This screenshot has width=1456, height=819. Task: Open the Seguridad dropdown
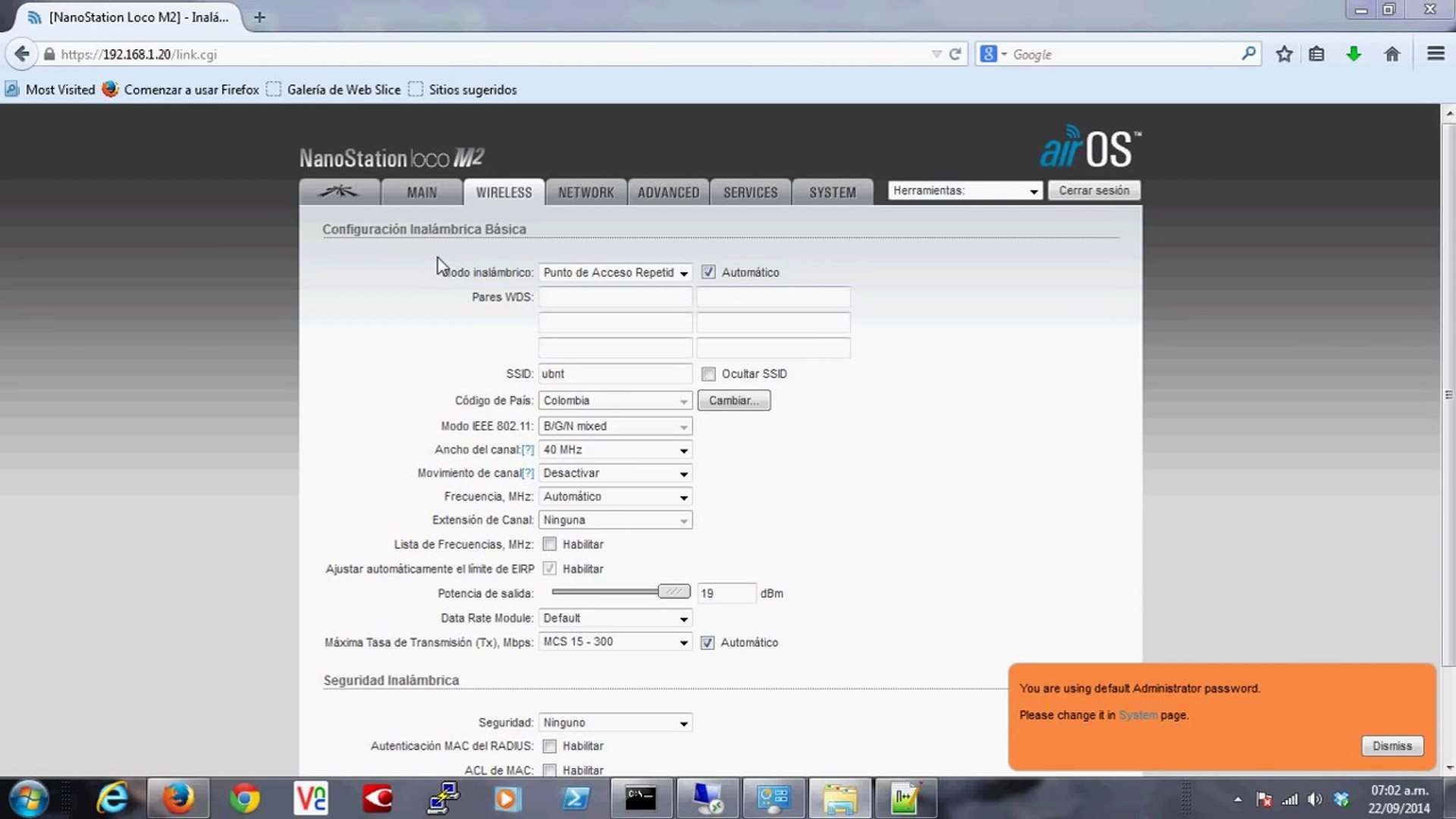coord(615,723)
